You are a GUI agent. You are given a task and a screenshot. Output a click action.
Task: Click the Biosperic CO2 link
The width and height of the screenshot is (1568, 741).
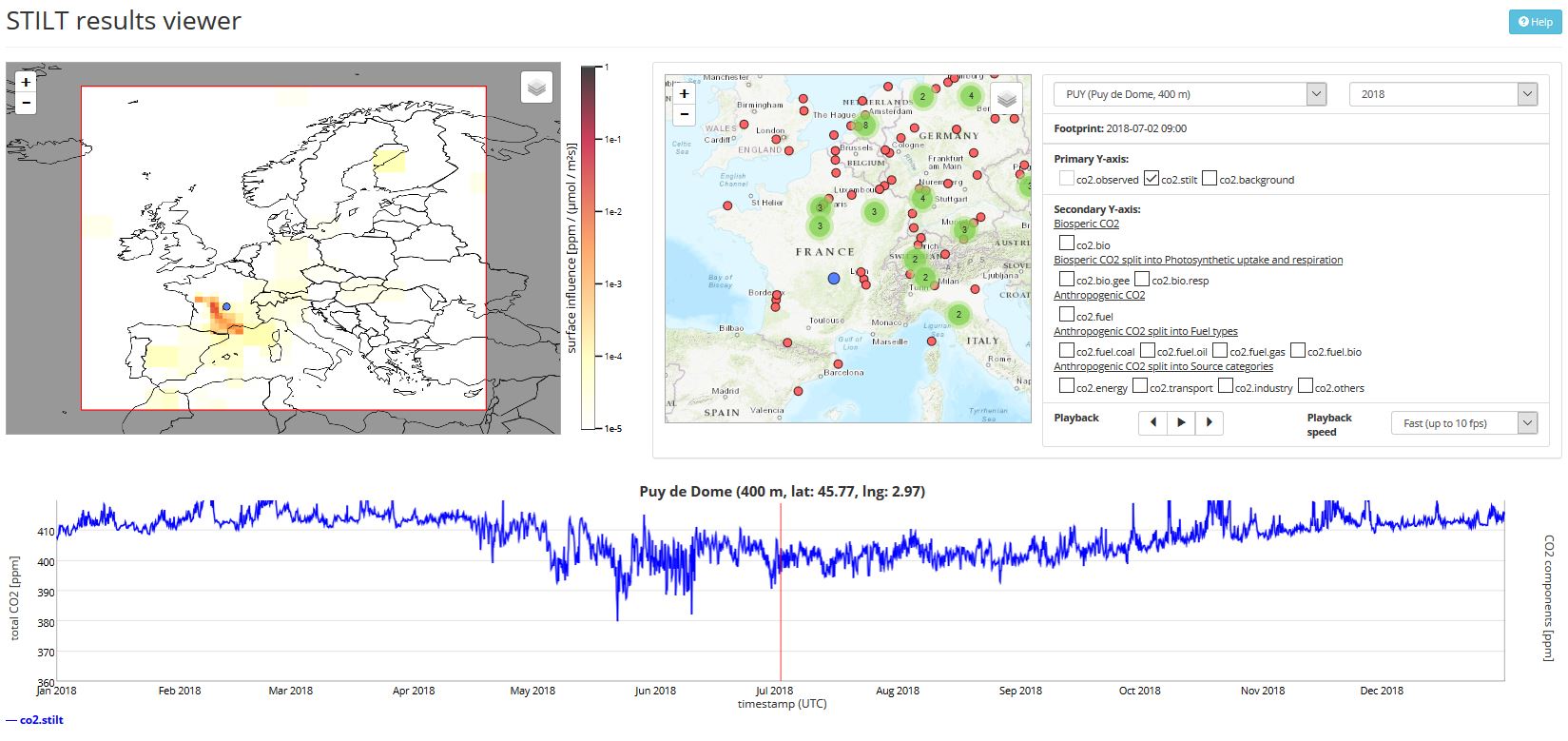[x=1086, y=224]
